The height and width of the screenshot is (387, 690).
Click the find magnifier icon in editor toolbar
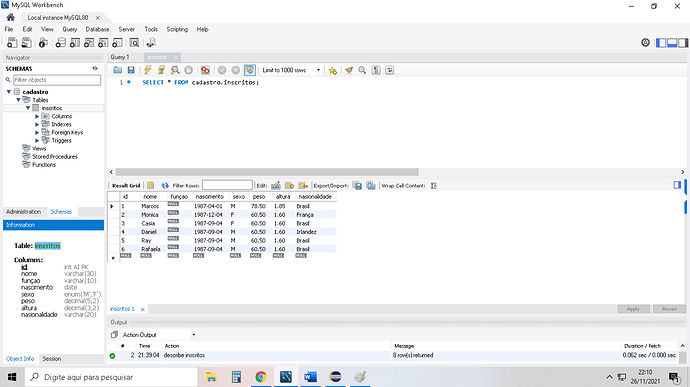click(362, 70)
